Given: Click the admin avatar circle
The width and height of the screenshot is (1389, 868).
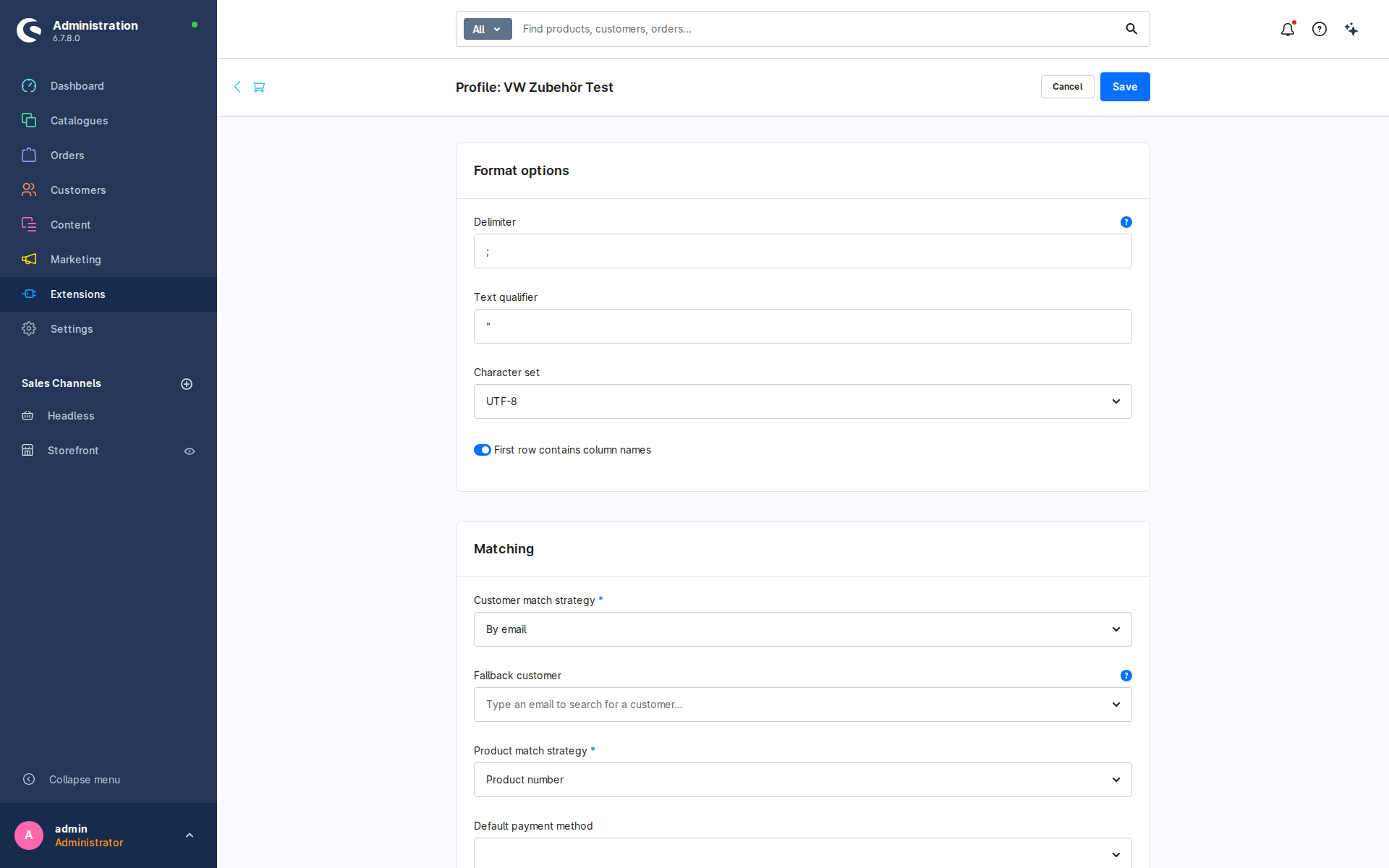Looking at the screenshot, I should point(29,835).
